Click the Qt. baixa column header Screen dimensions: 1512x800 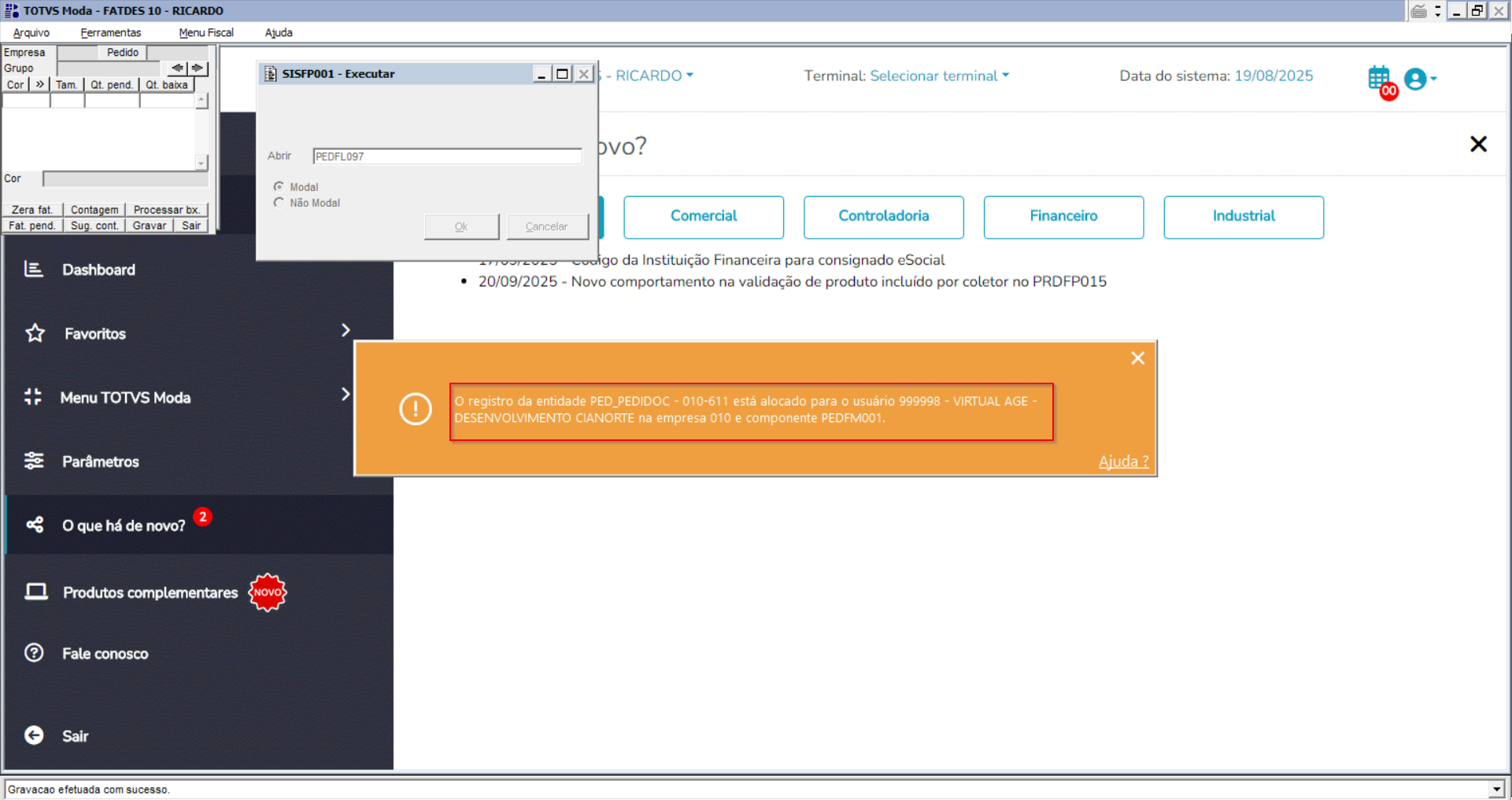pos(167,84)
